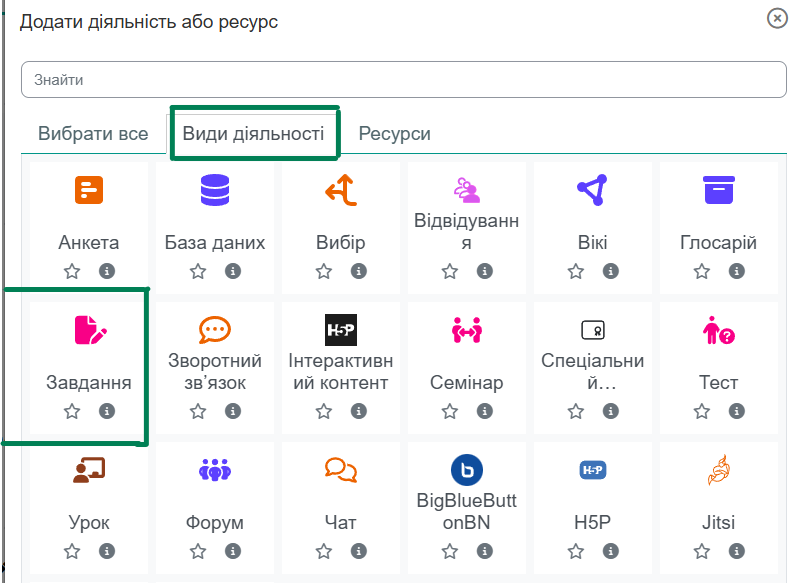Choose the Вибір activity icon

(x=341, y=190)
